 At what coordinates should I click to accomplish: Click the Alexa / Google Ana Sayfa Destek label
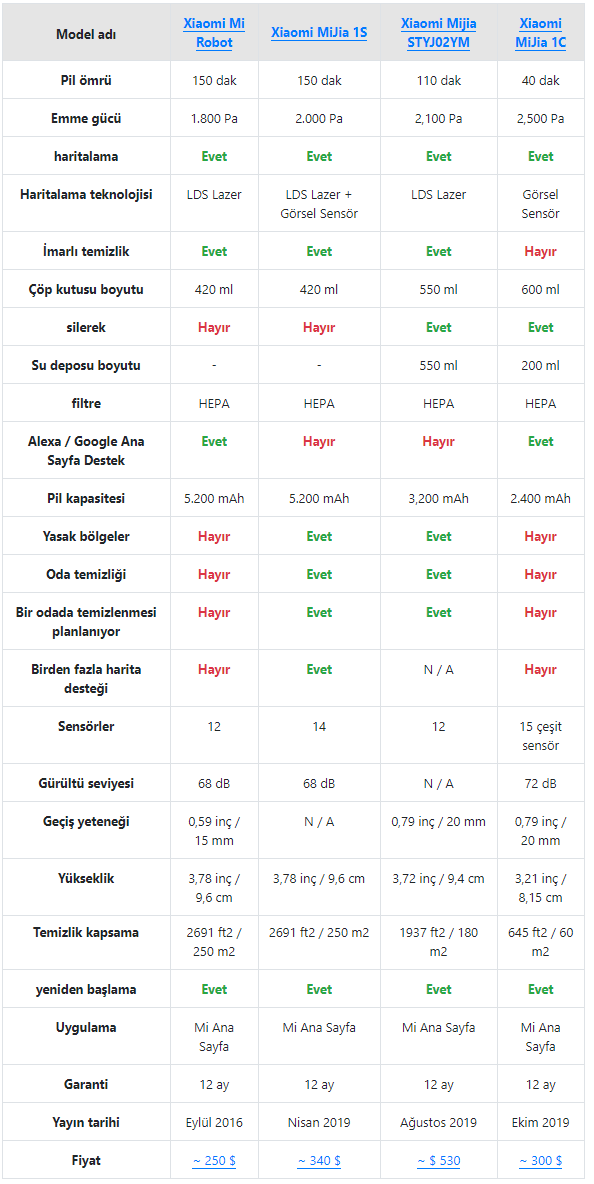point(86,451)
